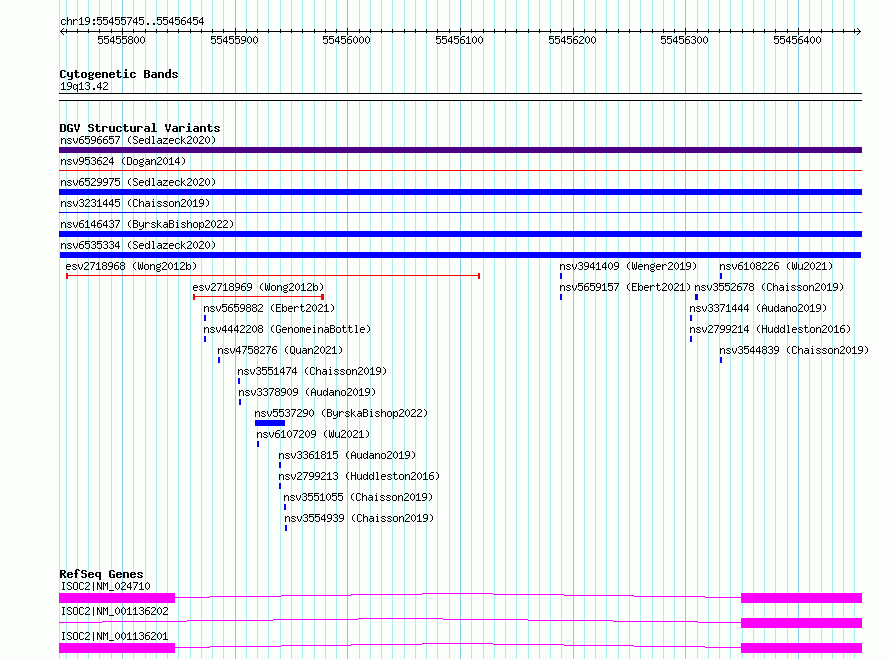Open nsv5659882 (Ebert2021) variant

269,308
